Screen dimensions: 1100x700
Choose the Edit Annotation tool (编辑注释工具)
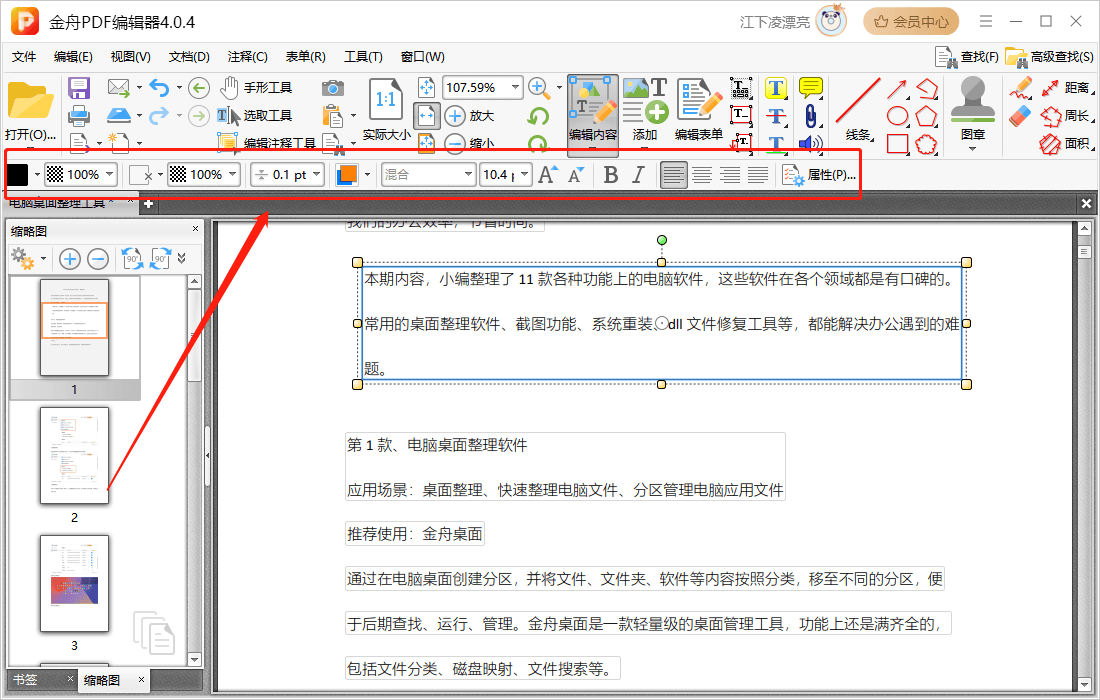(x=267, y=142)
